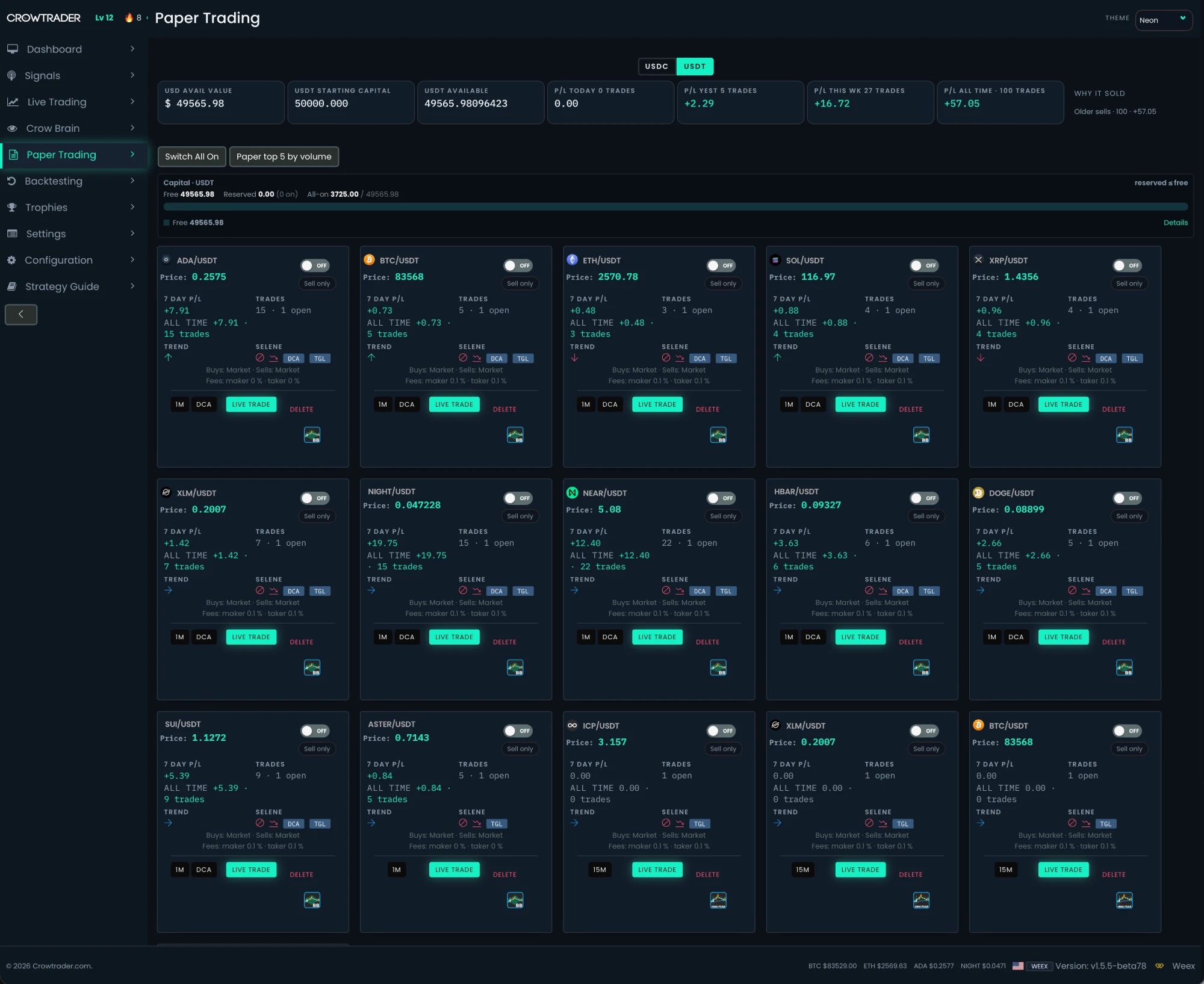Click DELETE on the XLM/USDT 1M card
This screenshot has height=984, width=1204.
click(x=301, y=642)
